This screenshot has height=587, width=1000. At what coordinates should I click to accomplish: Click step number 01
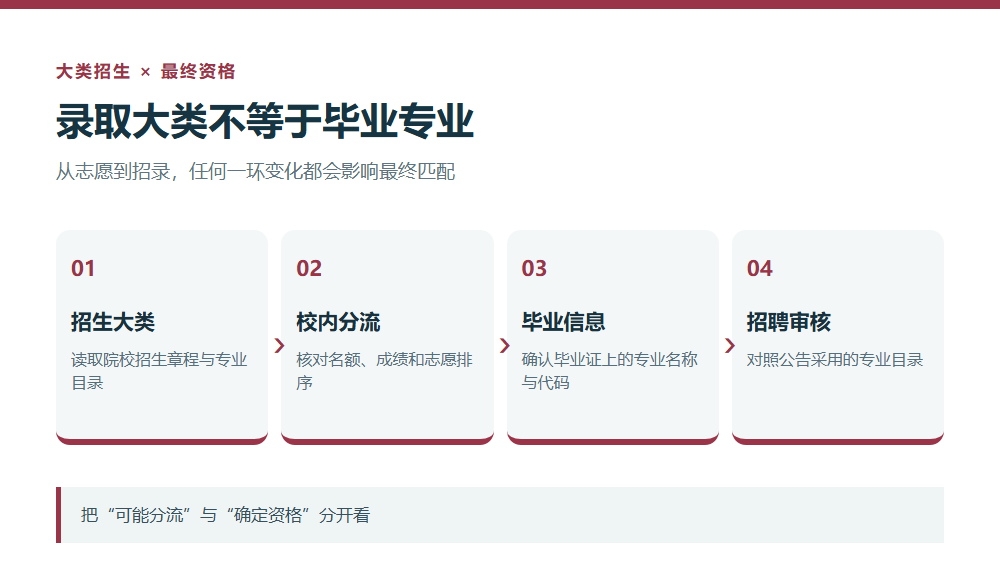tap(83, 269)
